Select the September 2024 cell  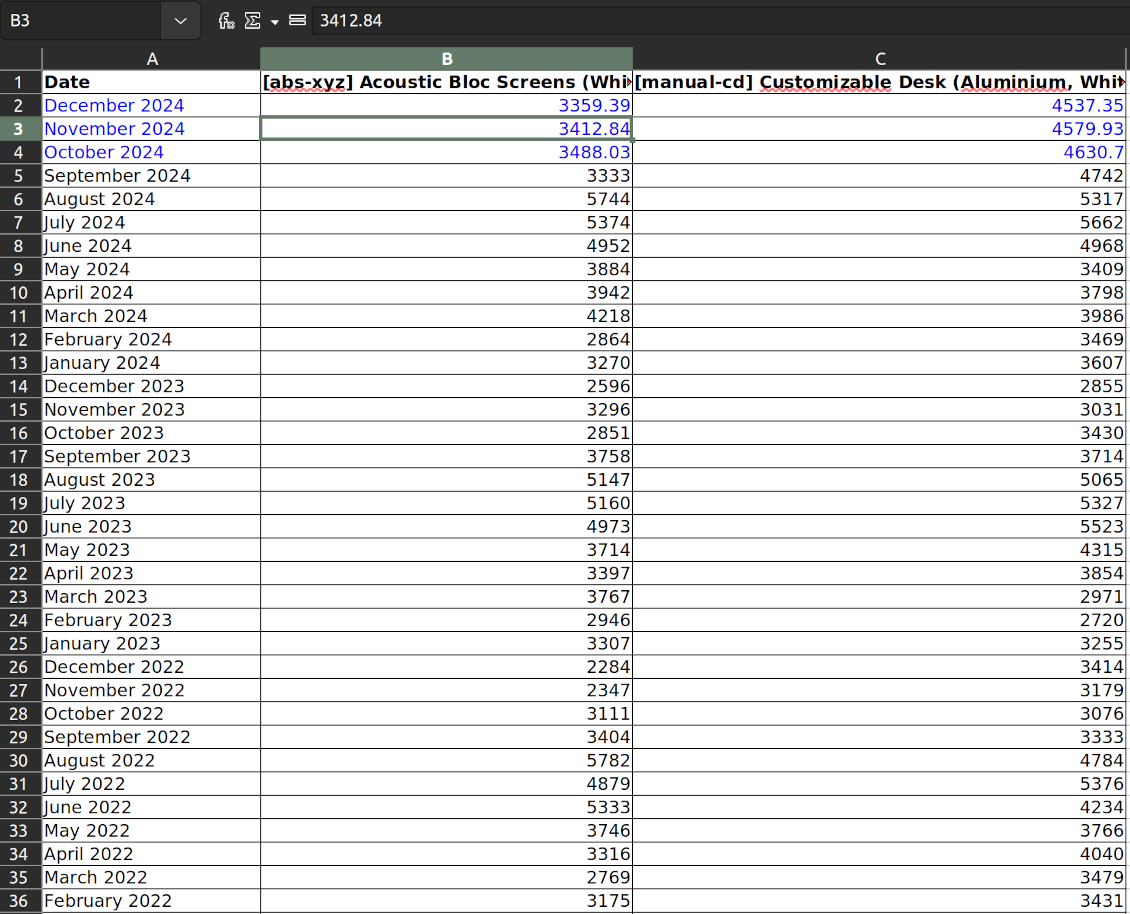pyautogui.click(x=151, y=176)
